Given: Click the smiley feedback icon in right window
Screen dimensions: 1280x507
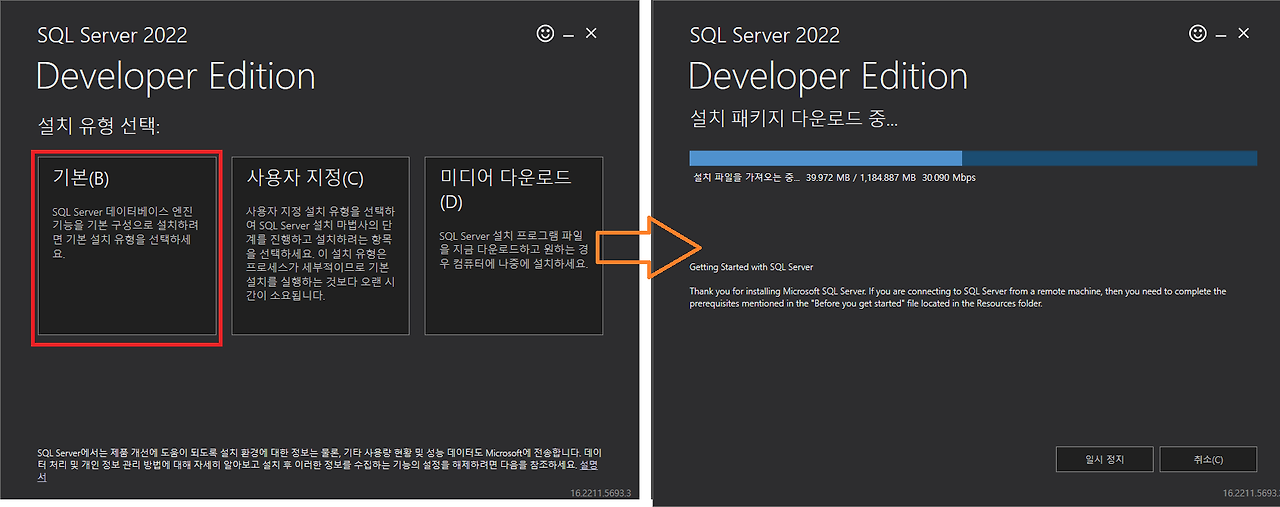Looking at the screenshot, I should pos(1197,34).
